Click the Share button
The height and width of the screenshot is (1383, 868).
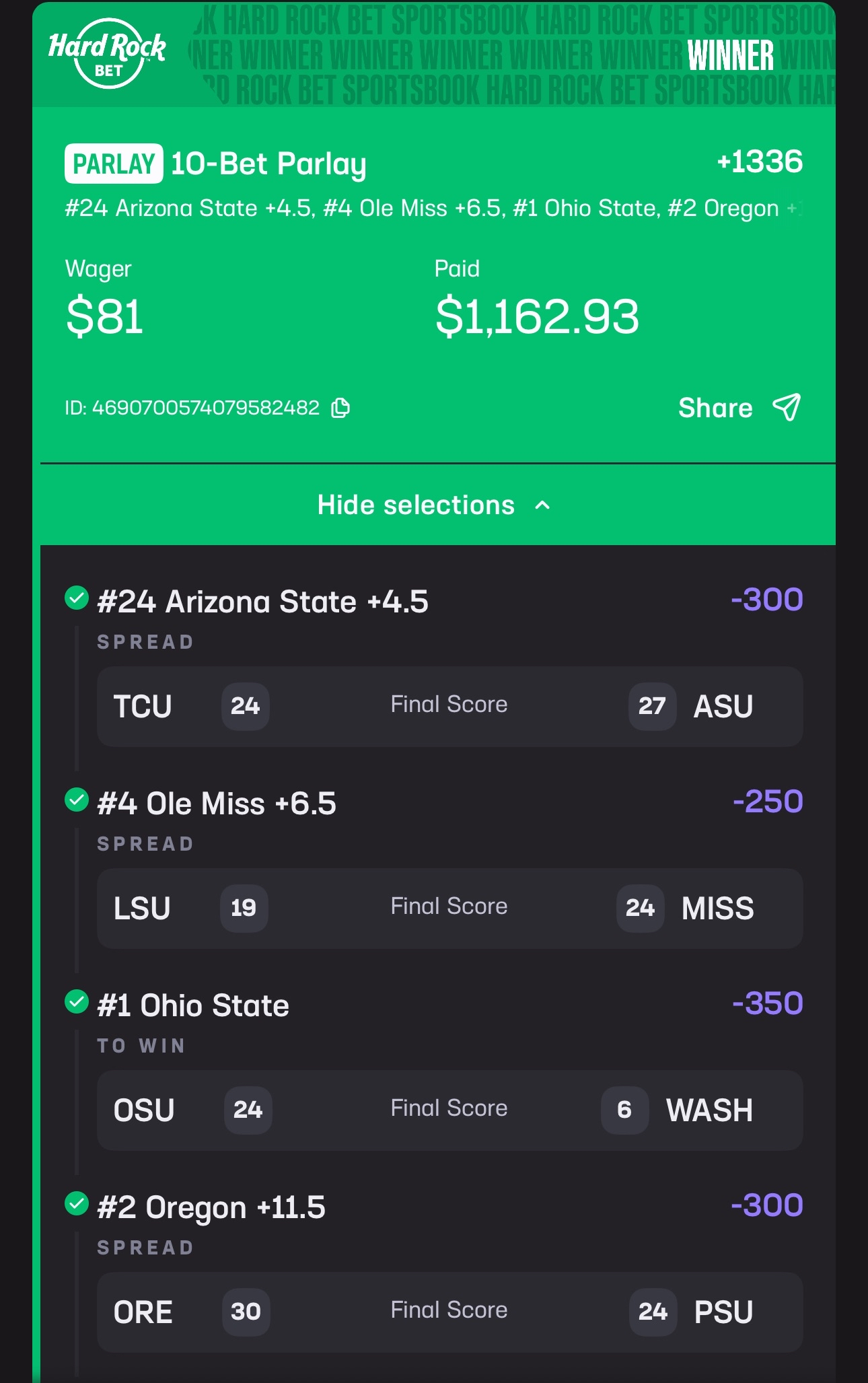coord(715,408)
